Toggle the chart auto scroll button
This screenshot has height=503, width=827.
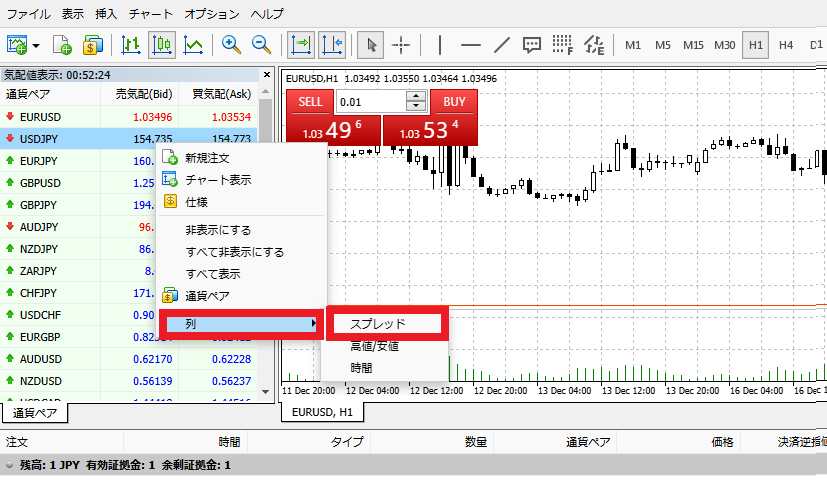tap(300, 44)
